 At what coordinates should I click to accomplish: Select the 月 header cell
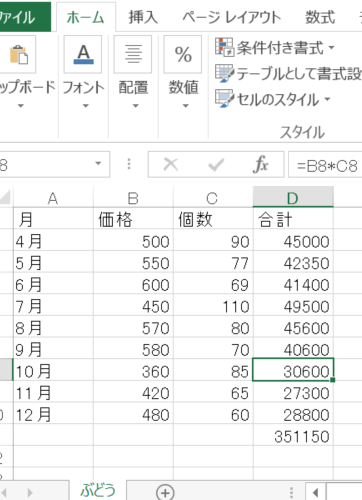pyautogui.click(x=53, y=219)
